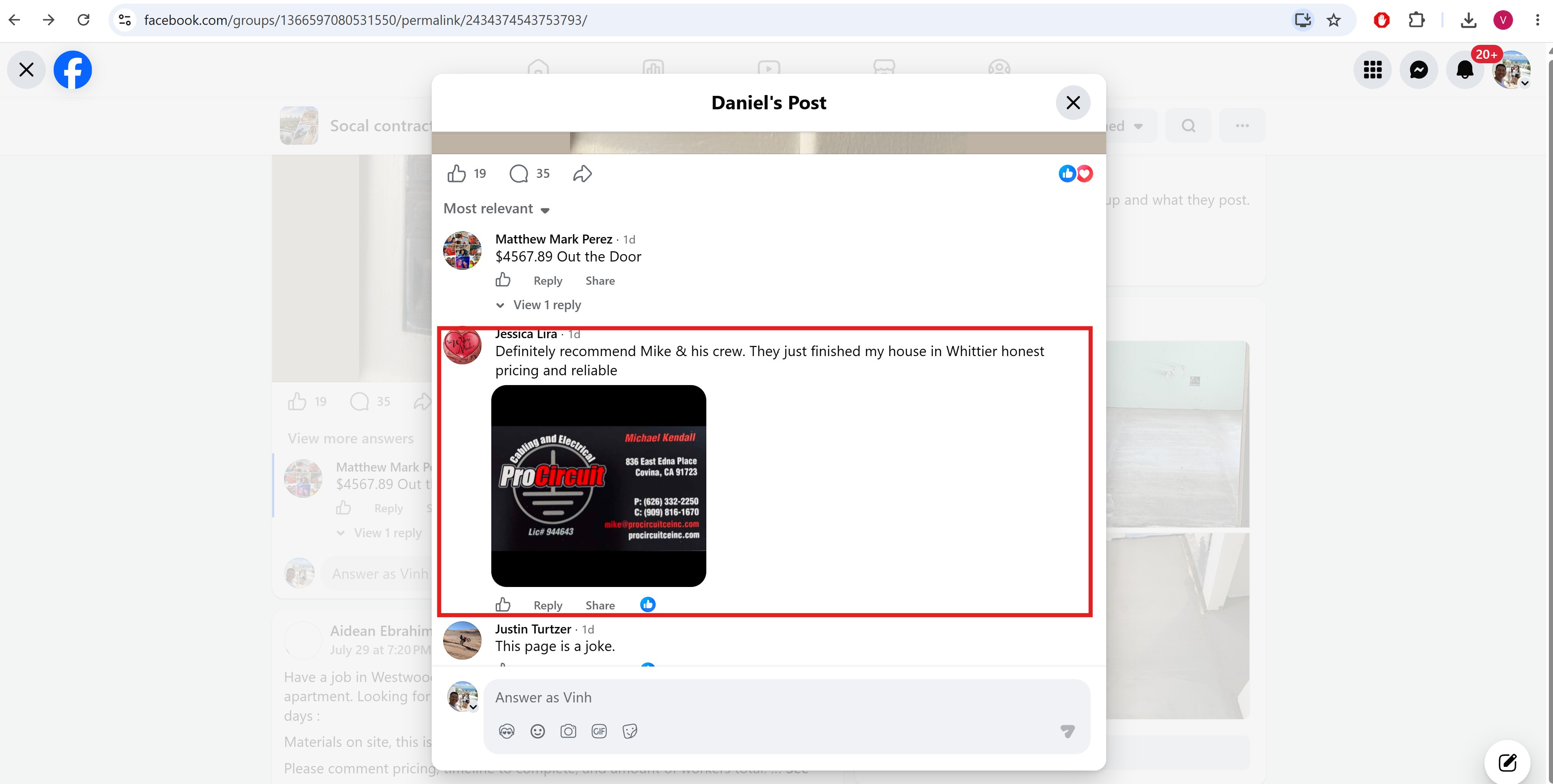Open the Chrome extensions puzzle icon
The image size is (1553, 784).
(1416, 20)
